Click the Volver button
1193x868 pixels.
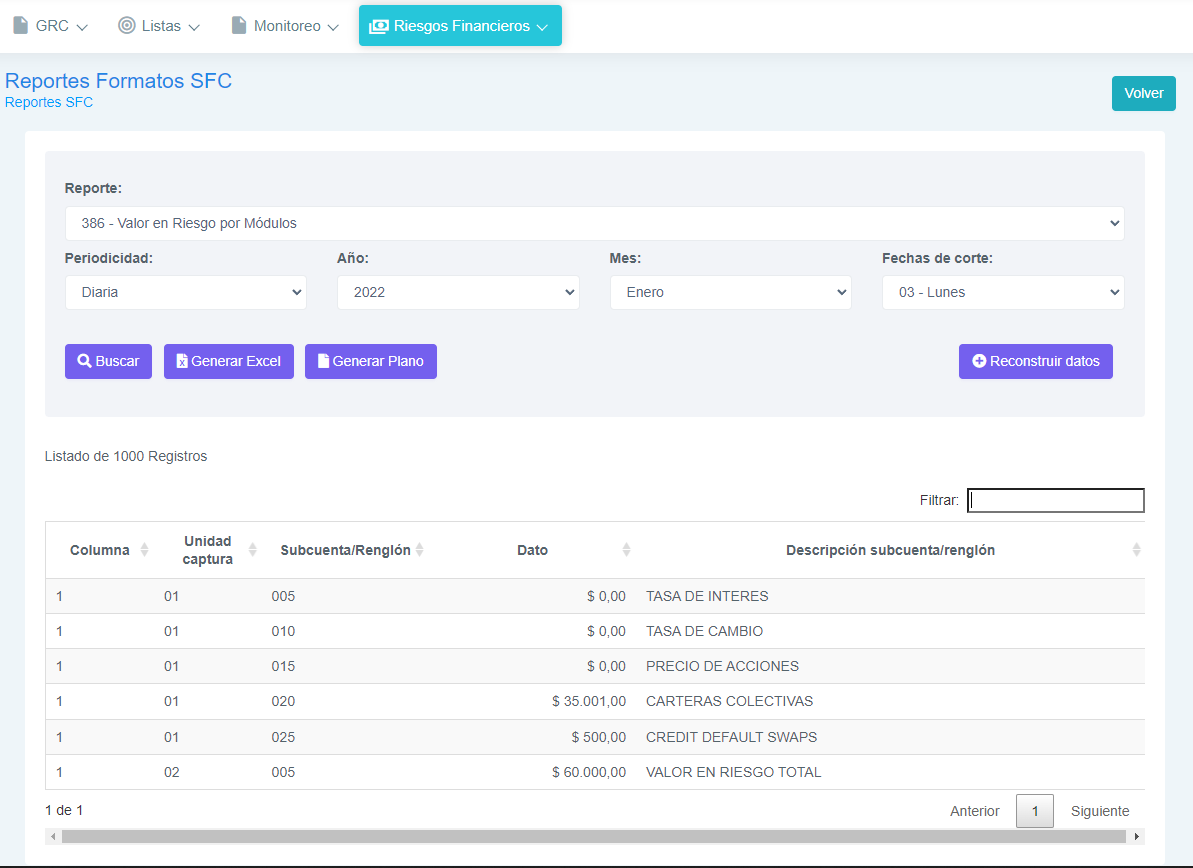1144,94
